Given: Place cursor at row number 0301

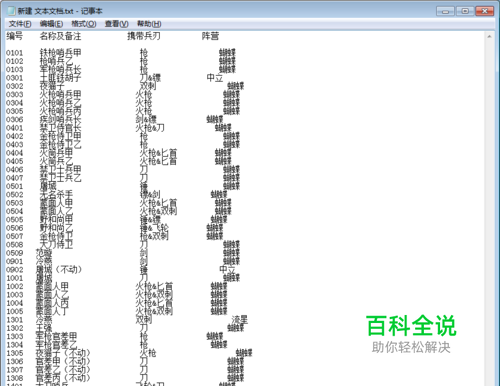Looking at the screenshot, I should [x=15, y=78].
